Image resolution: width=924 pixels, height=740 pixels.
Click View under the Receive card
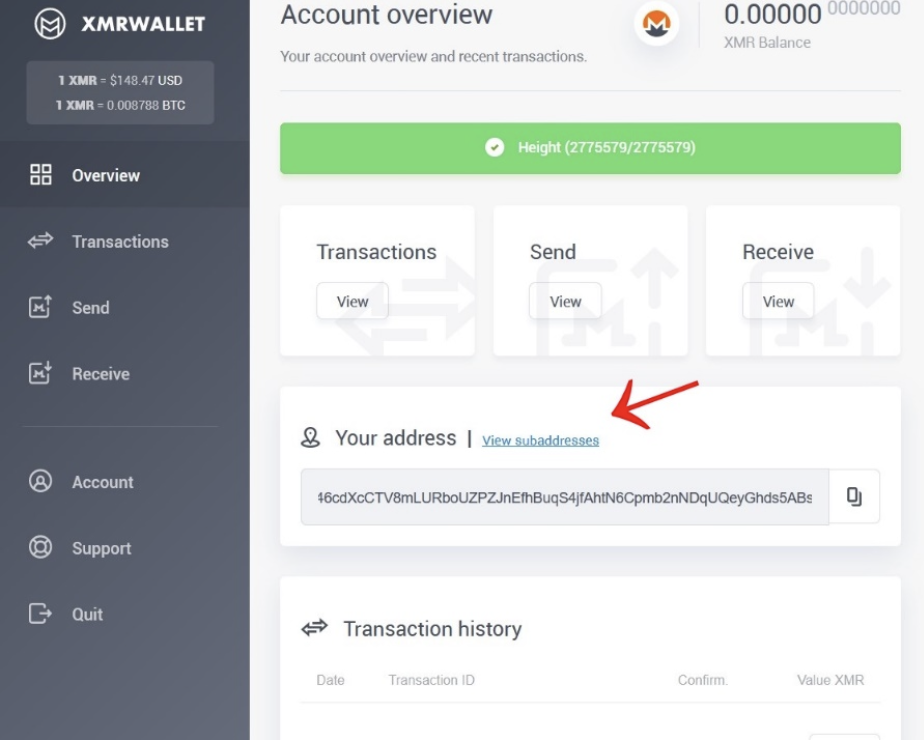(x=778, y=300)
